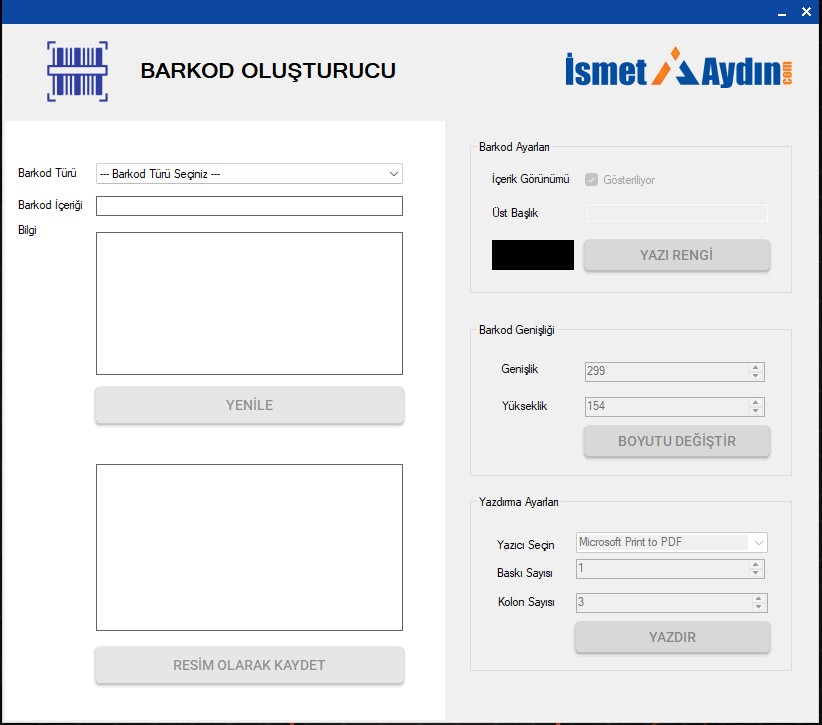Click the black text color swatch
This screenshot has height=725, width=822.
[532, 255]
